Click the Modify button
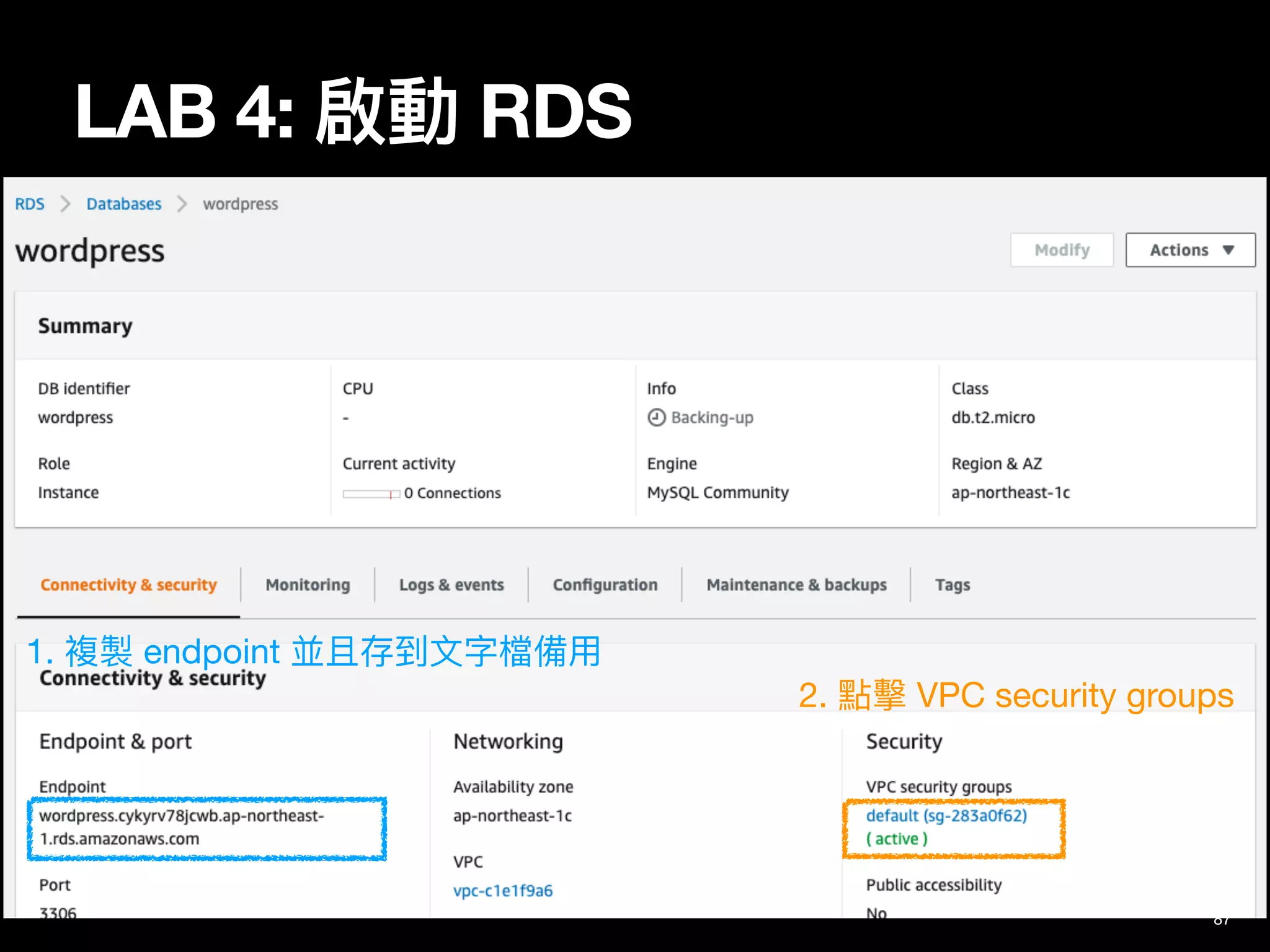This screenshot has height=952, width=1270. (1062, 250)
